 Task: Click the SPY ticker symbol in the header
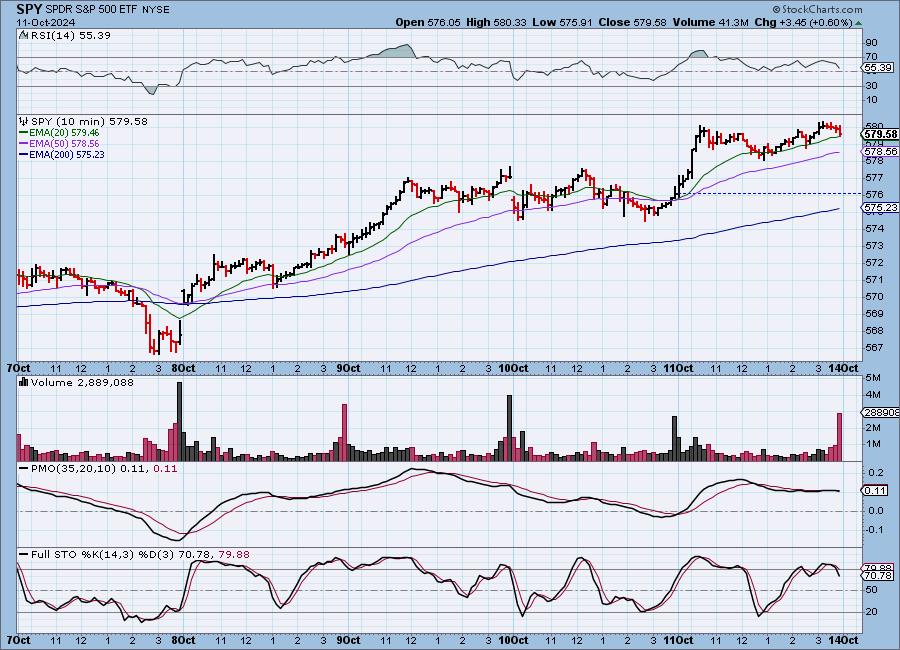pos(29,9)
